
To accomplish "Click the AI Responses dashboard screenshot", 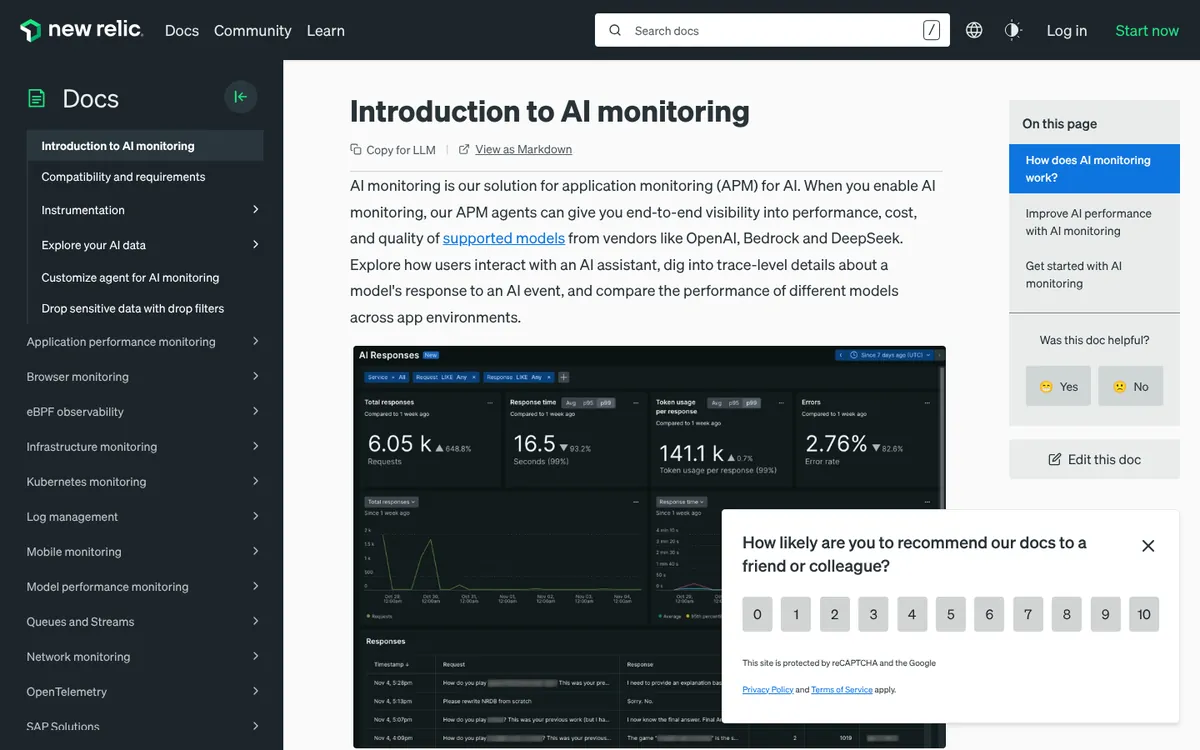I will [x=648, y=546].
